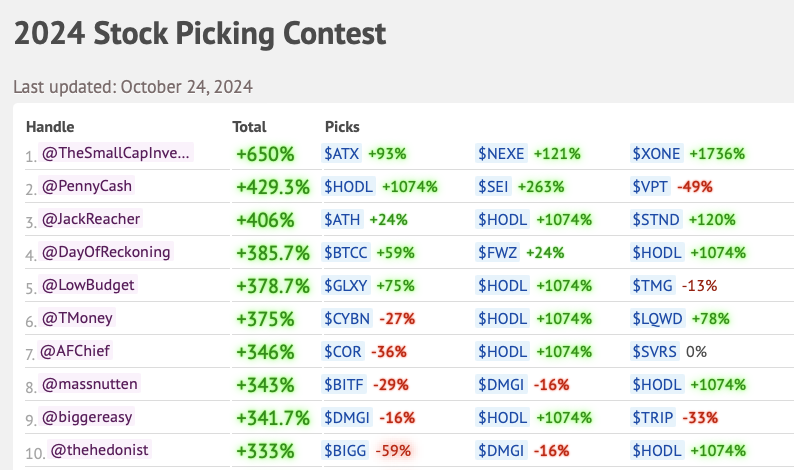794x470 pixels.
Task: Open @DayOfReckoning handle link
Action: click(106, 252)
